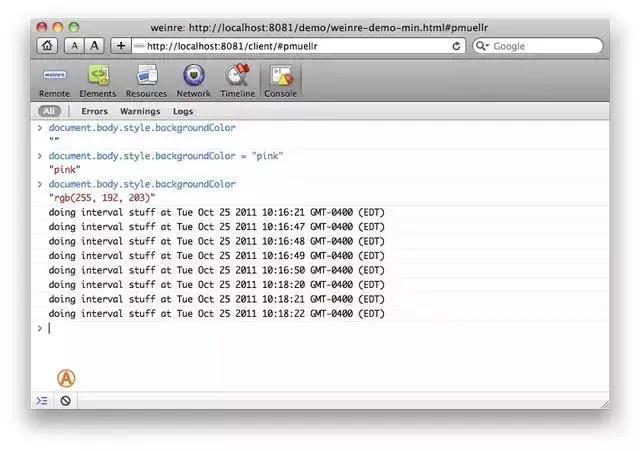
Task: Open the Remote panel
Action: [x=54, y=82]
